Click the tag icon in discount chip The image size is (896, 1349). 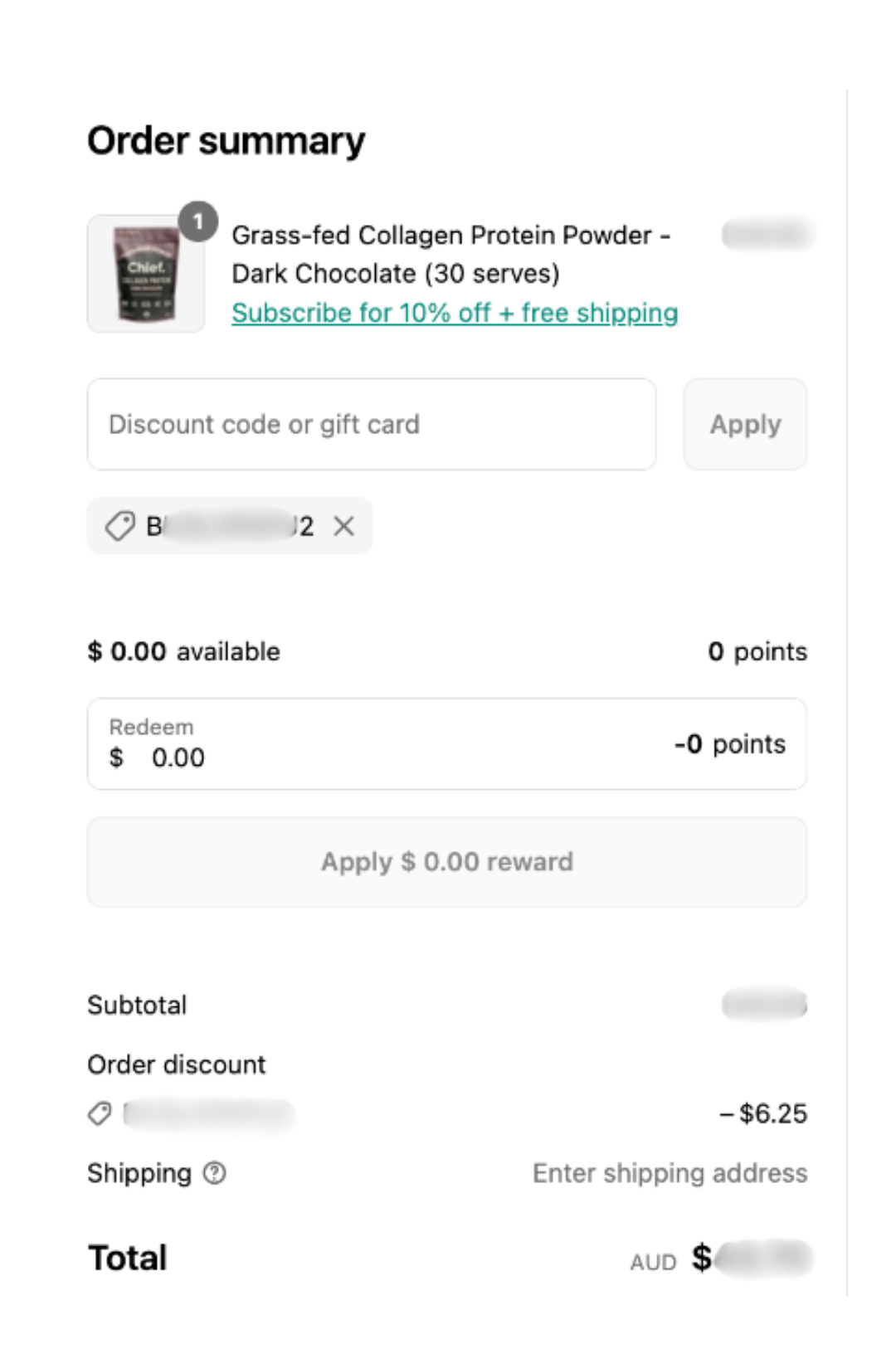[120, 526]
